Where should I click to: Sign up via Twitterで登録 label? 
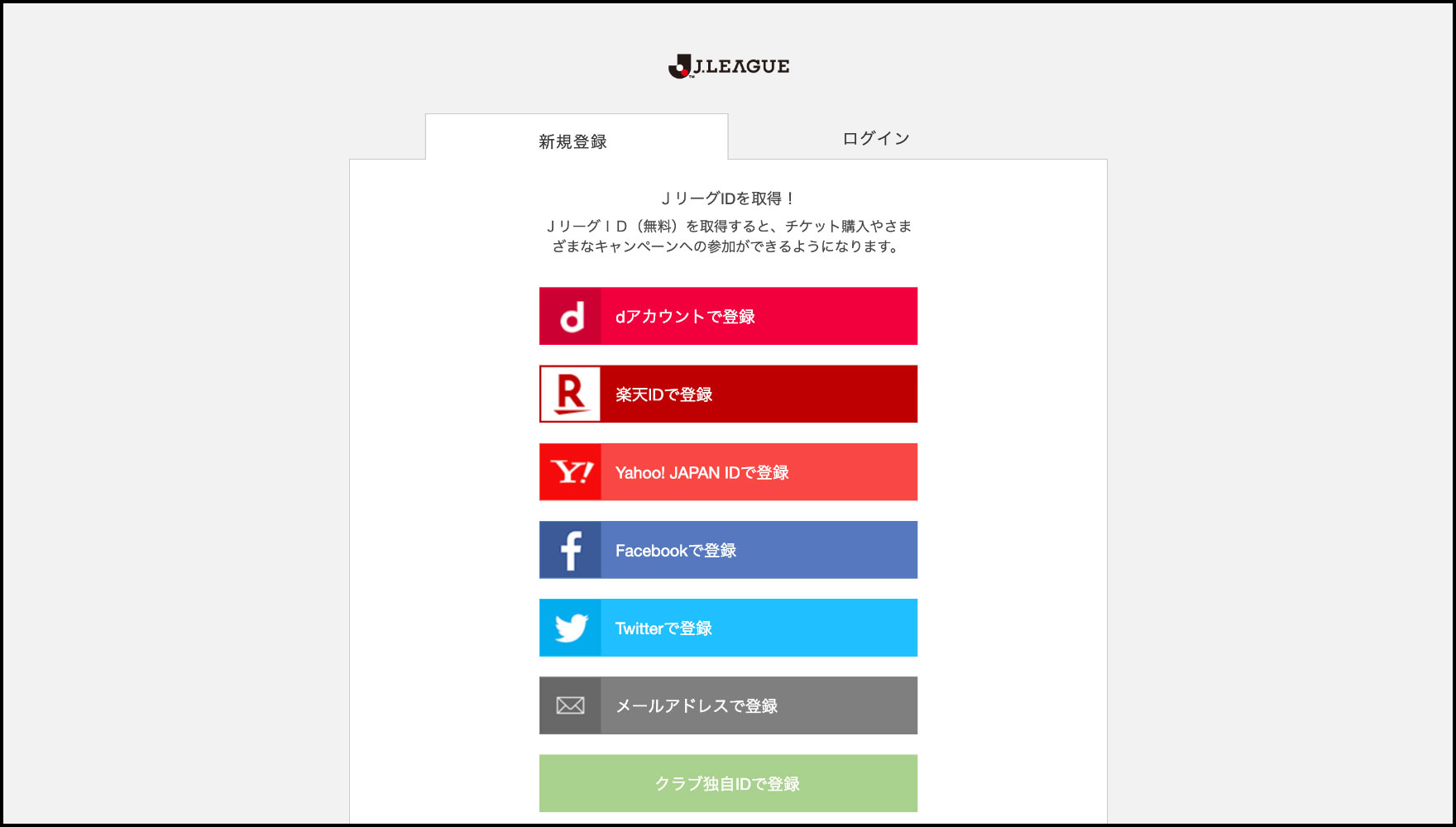coord(663,629)
